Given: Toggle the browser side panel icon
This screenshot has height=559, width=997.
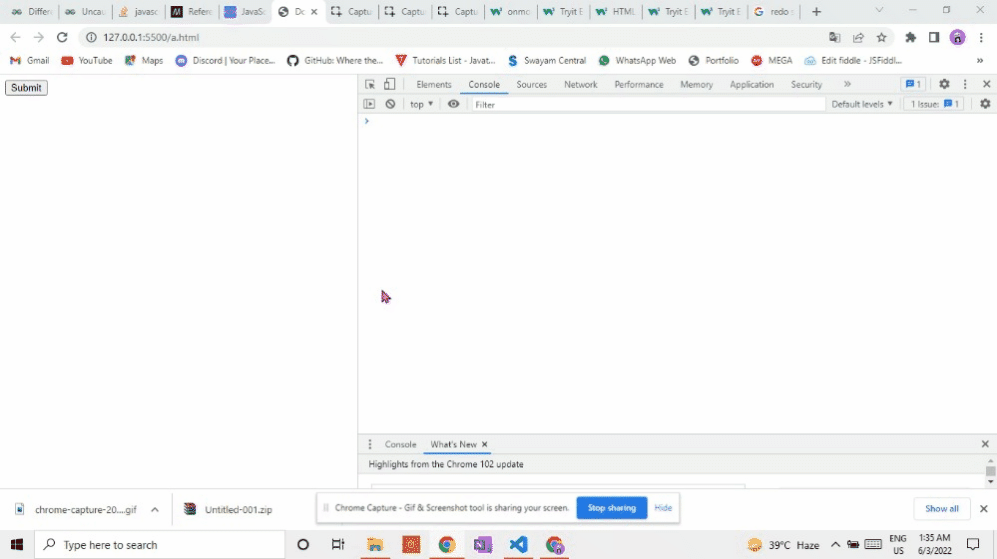Looking at the screenshot, I should pos(934,38).
